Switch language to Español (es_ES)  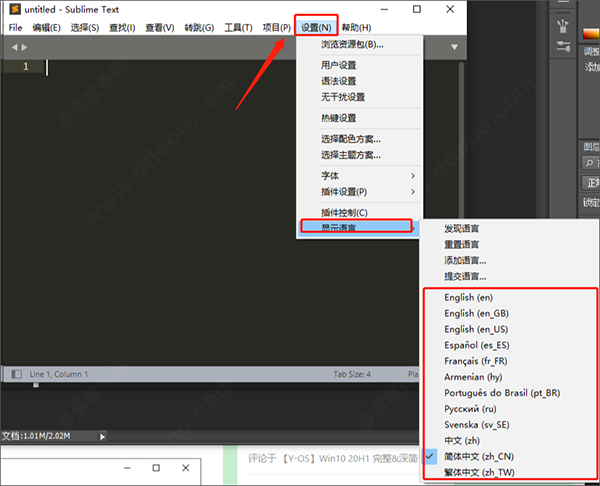pyautogui.click(x=509, y=345)
